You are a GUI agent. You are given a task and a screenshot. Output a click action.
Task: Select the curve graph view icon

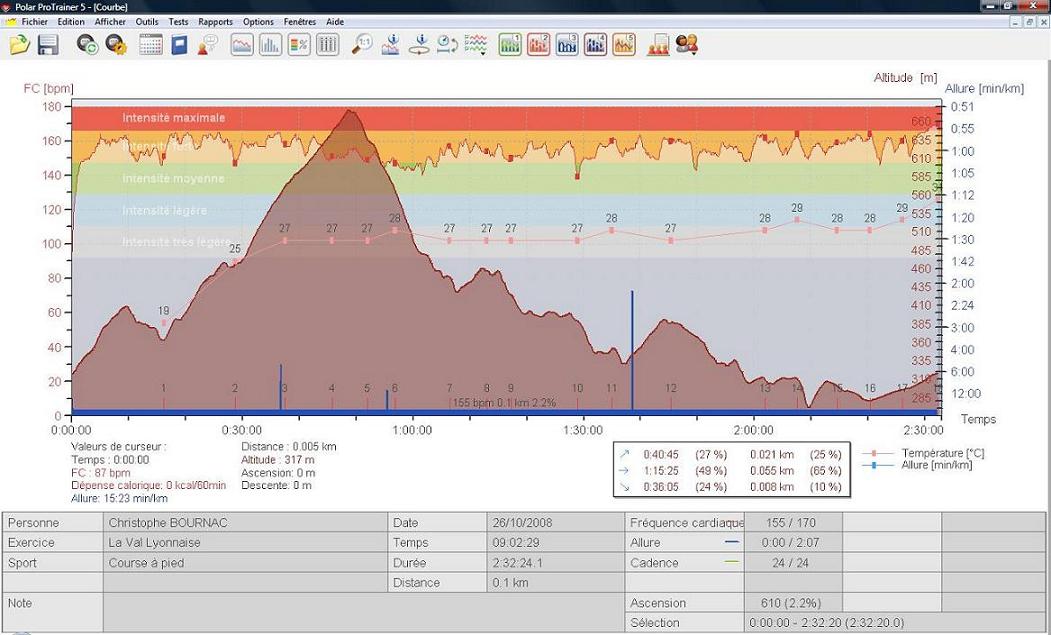[242, 45]
